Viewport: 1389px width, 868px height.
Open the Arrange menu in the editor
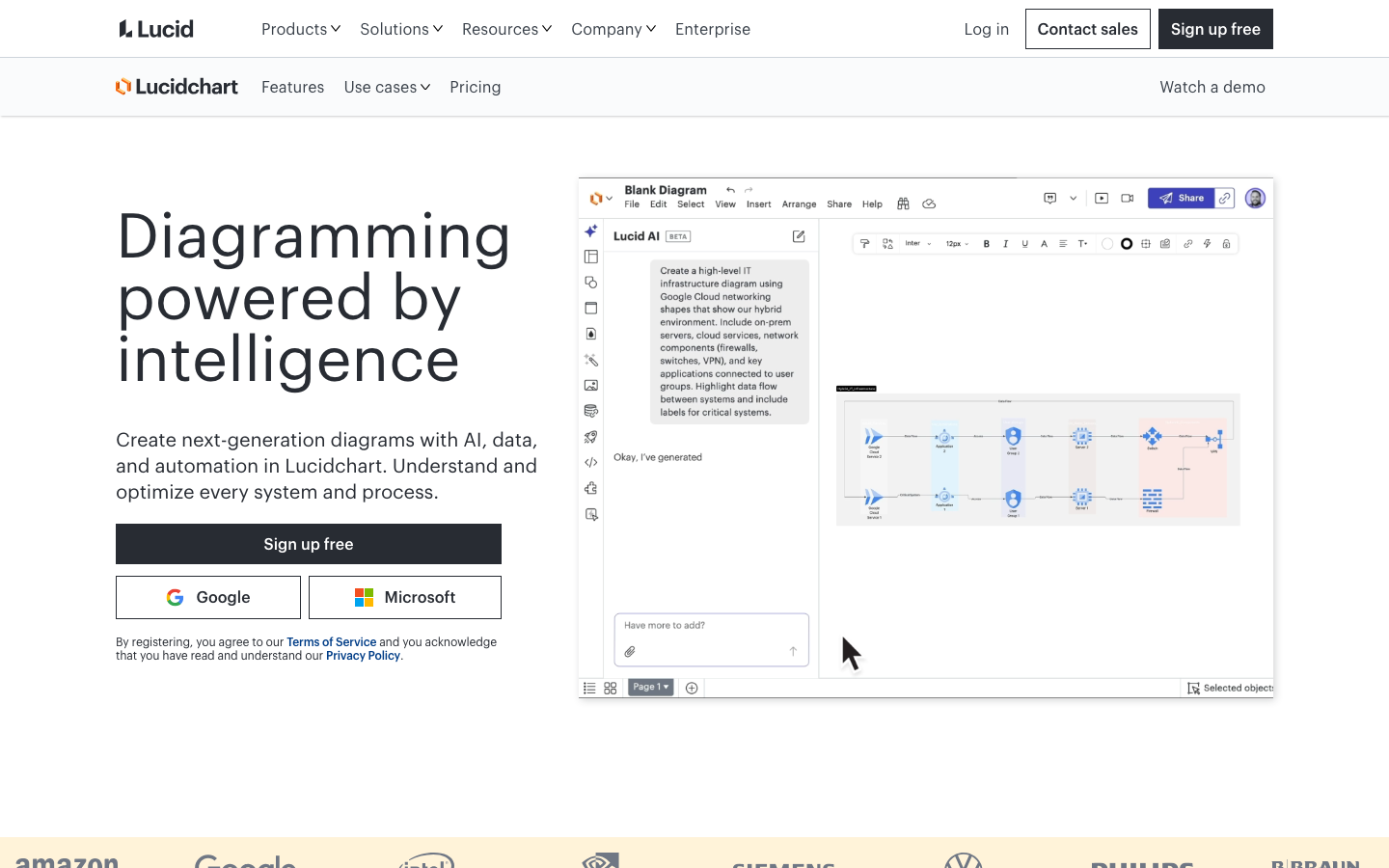[799, 204]
